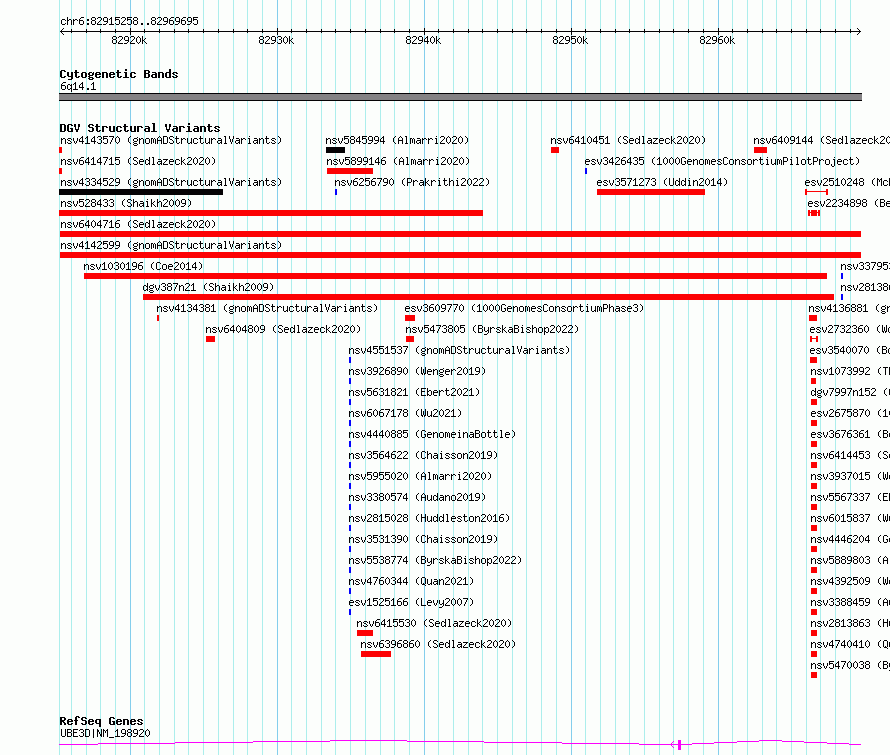Open the nsv5899146 (Almarri2020) label
890x755 pixels.
tap(398, 161)
